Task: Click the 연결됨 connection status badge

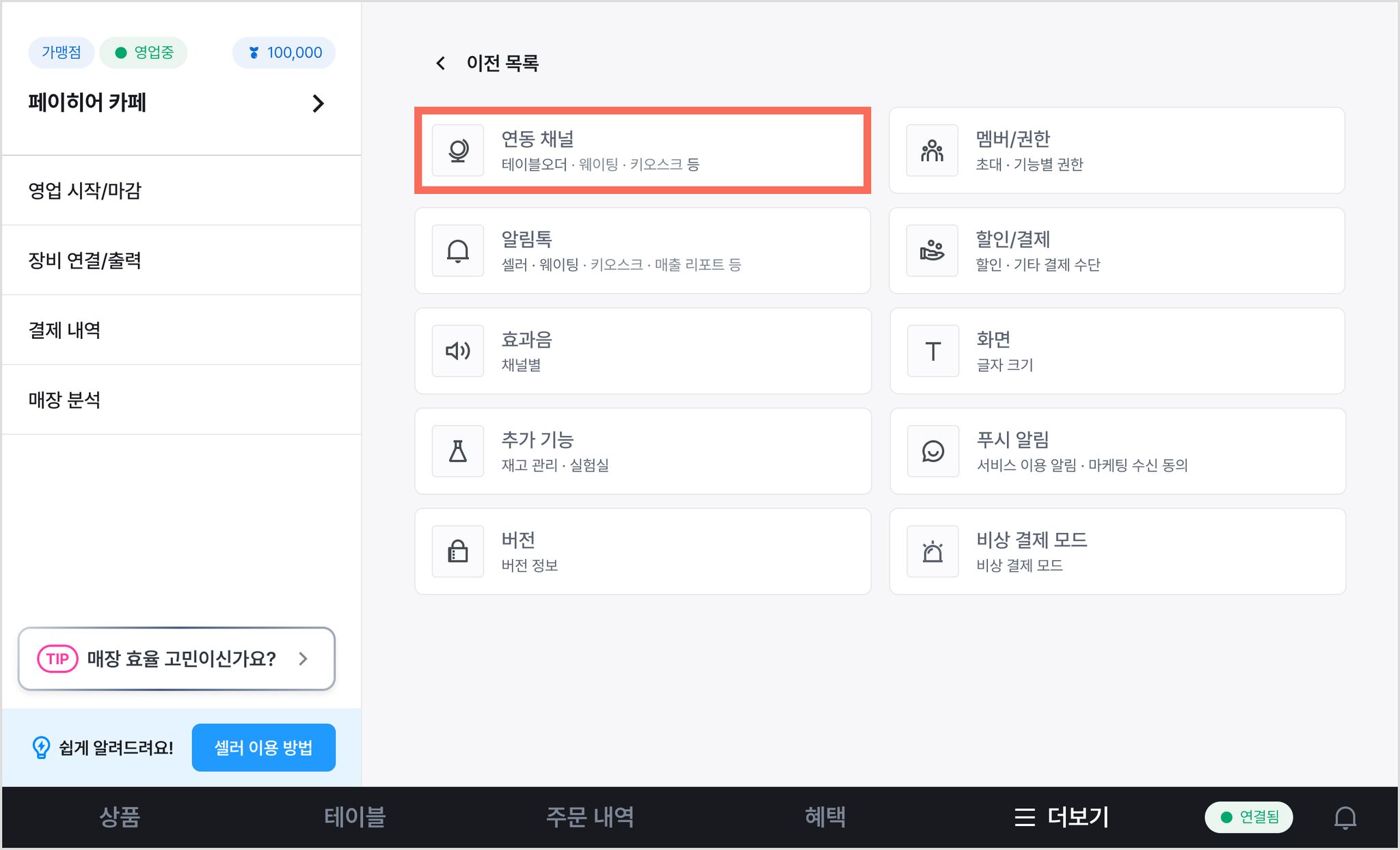Action: coord(1248,817)
